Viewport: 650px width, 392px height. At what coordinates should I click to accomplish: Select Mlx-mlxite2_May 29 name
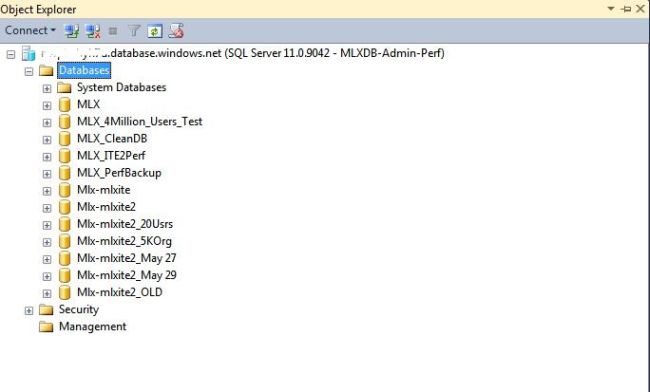coord(126,275)
